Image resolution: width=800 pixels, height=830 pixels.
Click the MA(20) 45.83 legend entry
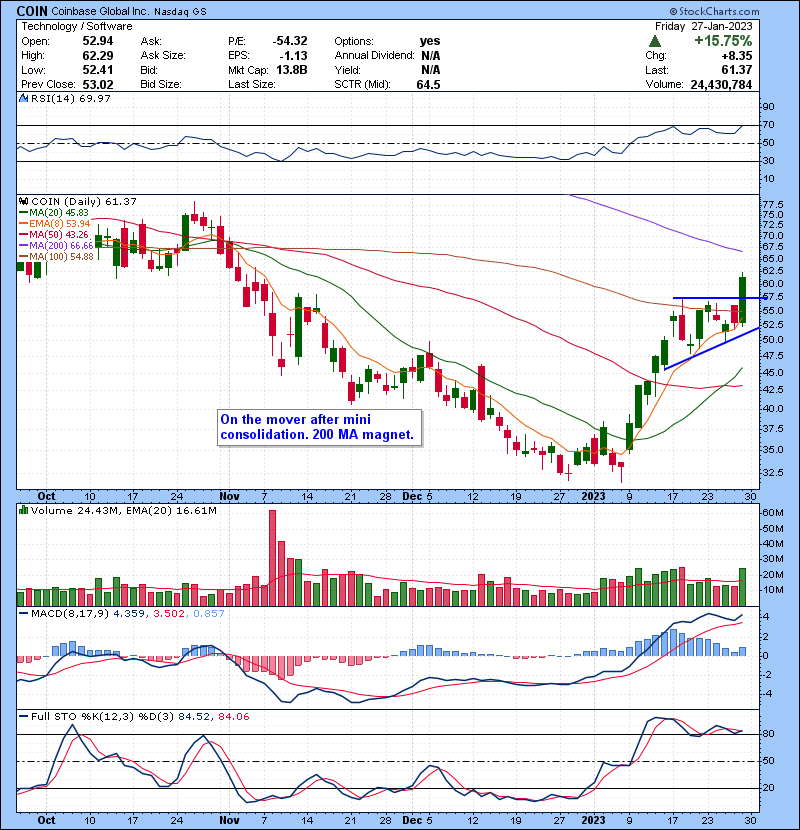point(54,213)
